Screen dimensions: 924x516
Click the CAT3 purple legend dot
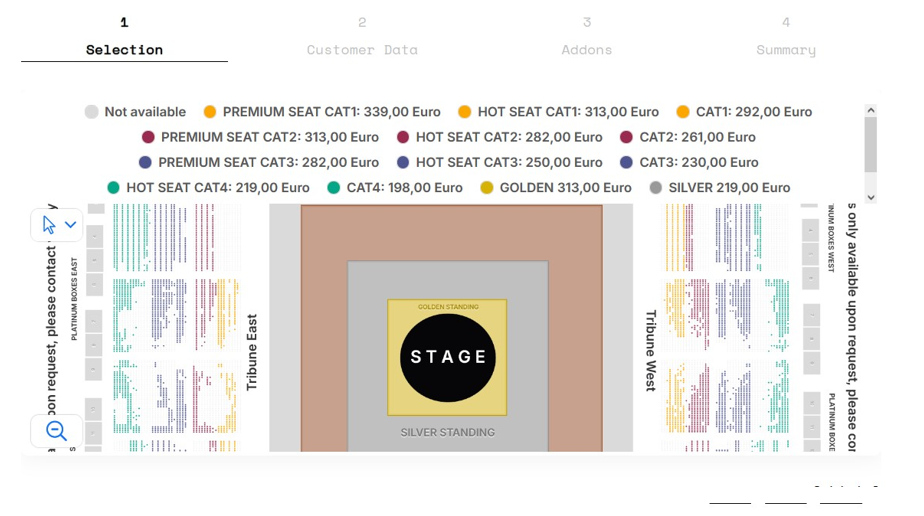(626, 163)
